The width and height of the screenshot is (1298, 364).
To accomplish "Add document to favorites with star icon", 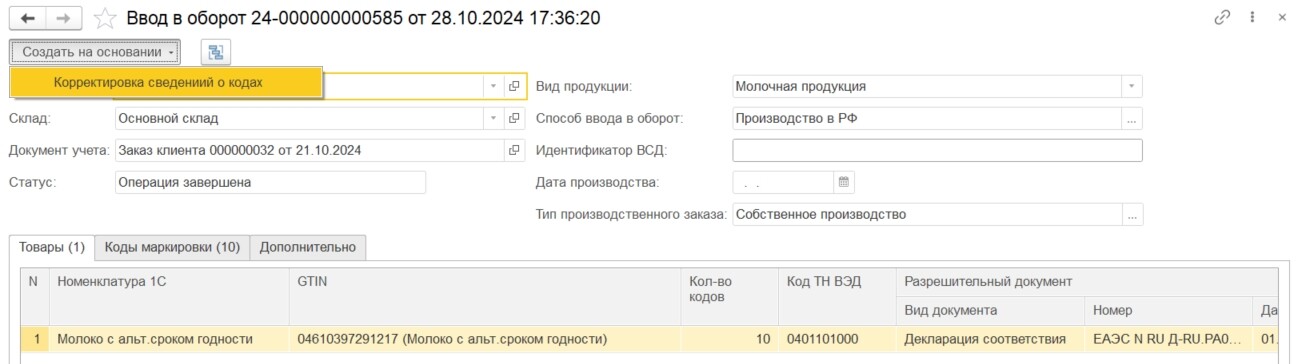I will click(x=104, y=18).
